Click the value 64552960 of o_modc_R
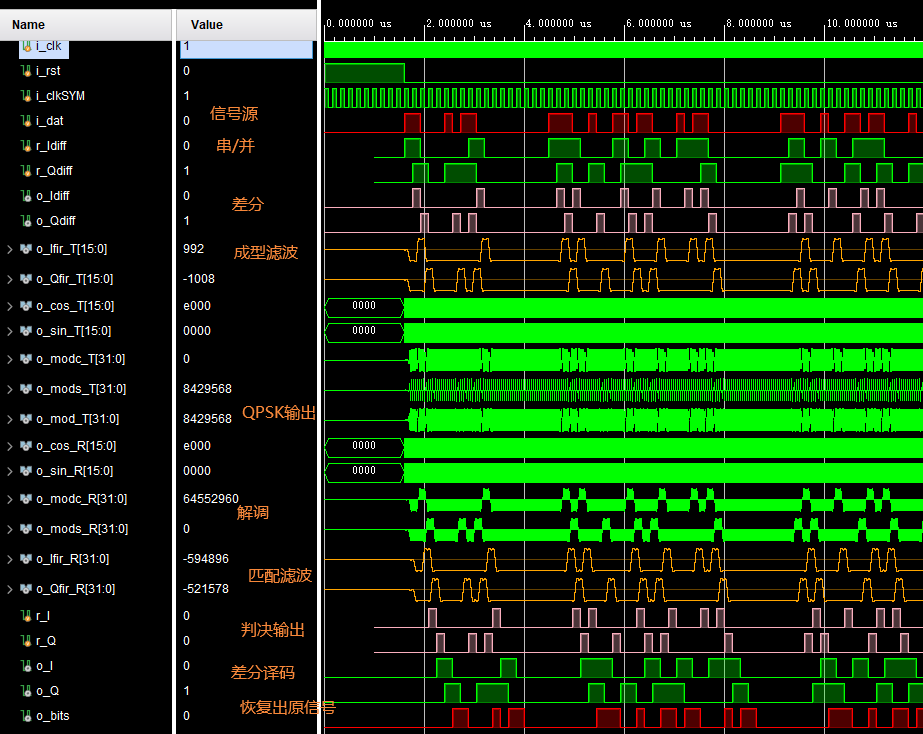 [x=211, y=499]
